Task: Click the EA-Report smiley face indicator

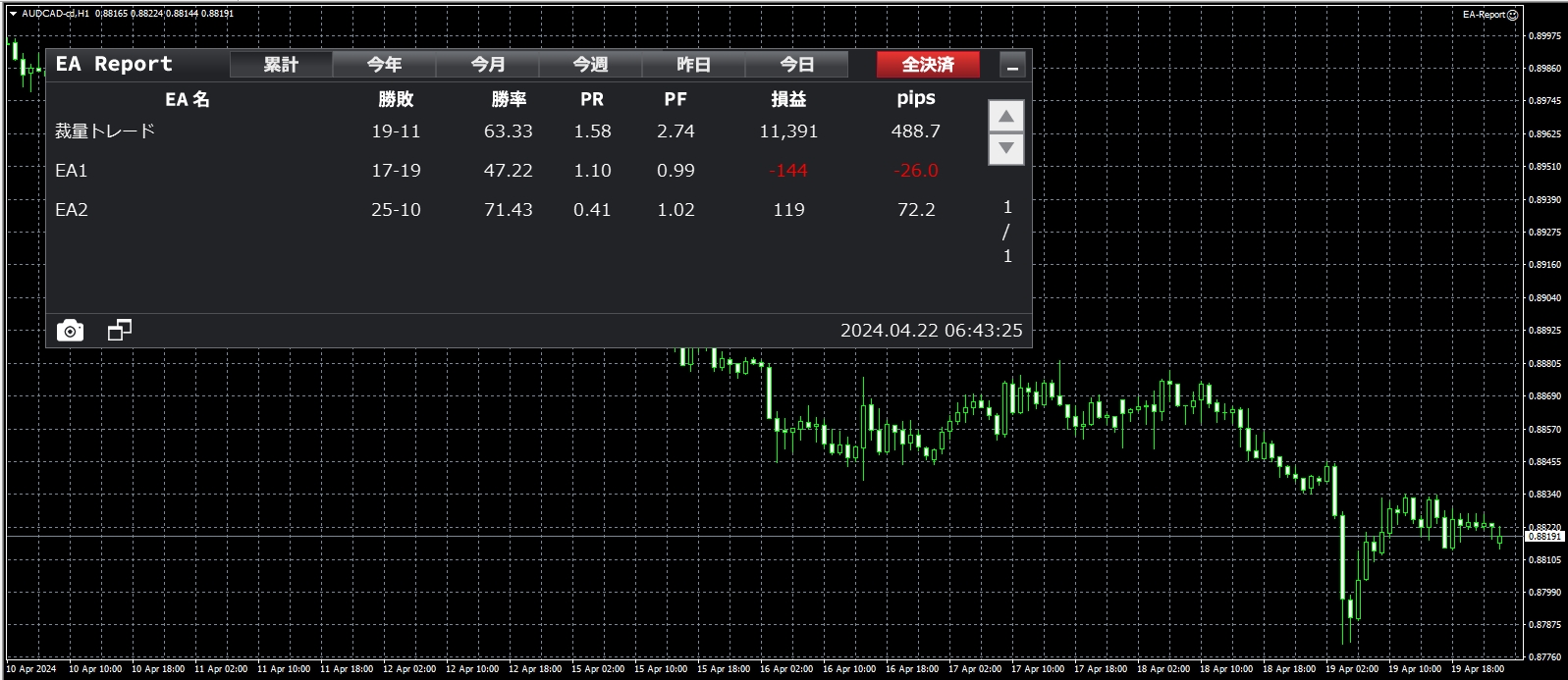Action: tap(1512, 15)
